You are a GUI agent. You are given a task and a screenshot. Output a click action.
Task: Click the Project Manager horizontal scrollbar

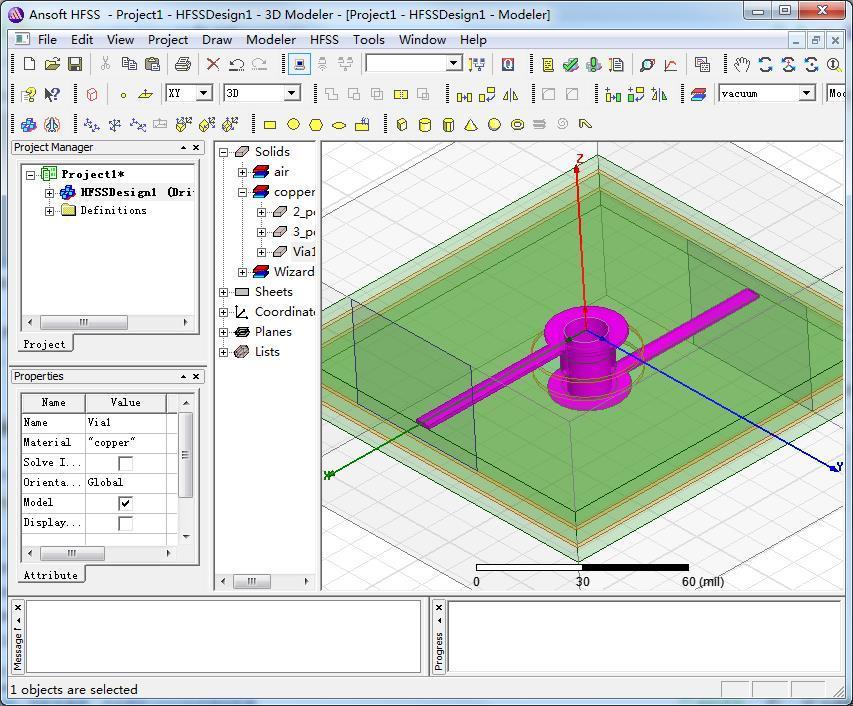[x=84, y=322]
